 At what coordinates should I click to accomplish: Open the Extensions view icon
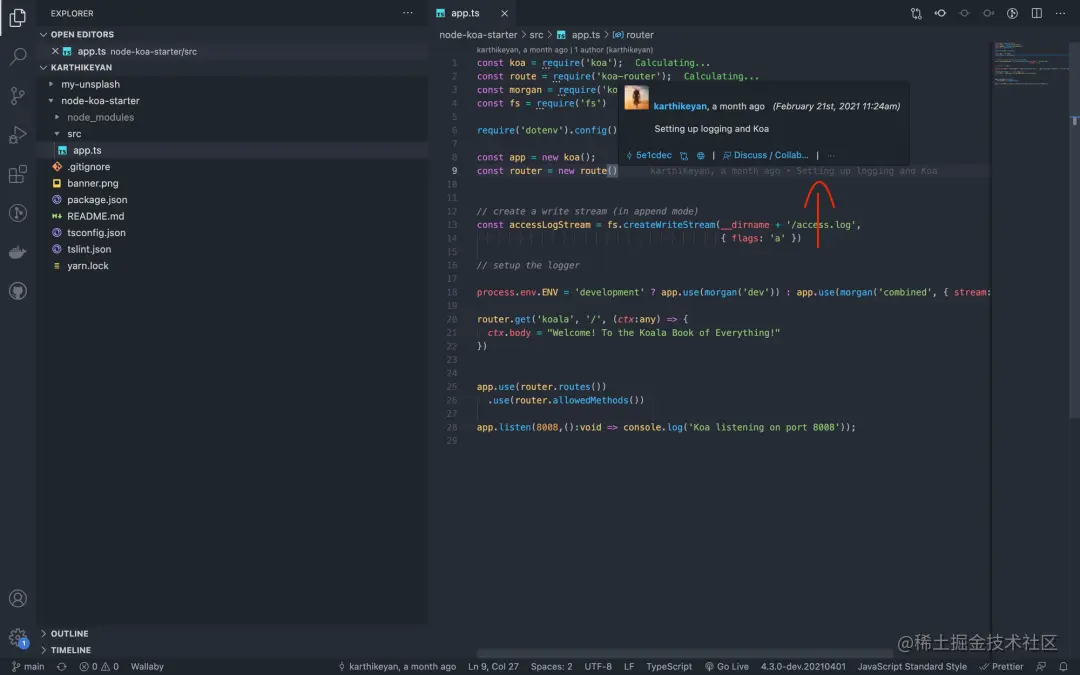[x=18, y=174]
